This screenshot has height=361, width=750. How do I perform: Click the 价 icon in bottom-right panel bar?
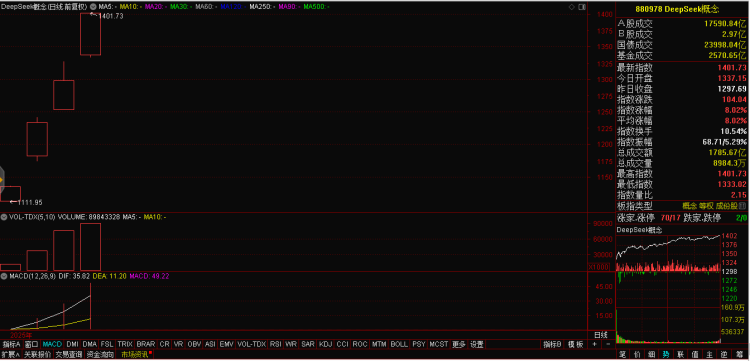tap(637, 355)
